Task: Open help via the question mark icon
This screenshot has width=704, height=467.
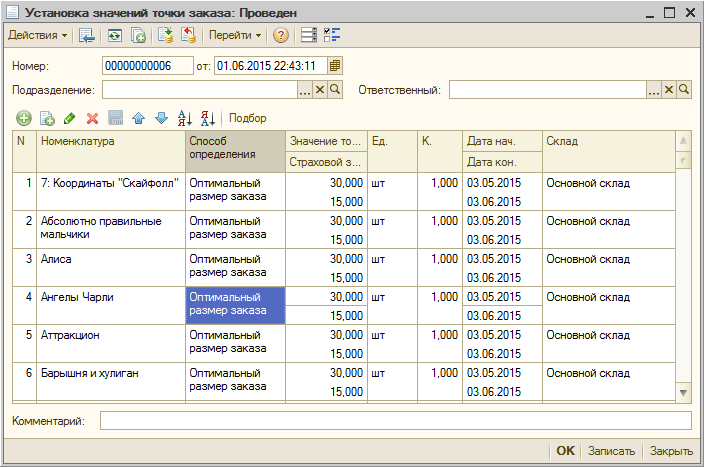Action: pyautogui.click(x=281, y=35)
